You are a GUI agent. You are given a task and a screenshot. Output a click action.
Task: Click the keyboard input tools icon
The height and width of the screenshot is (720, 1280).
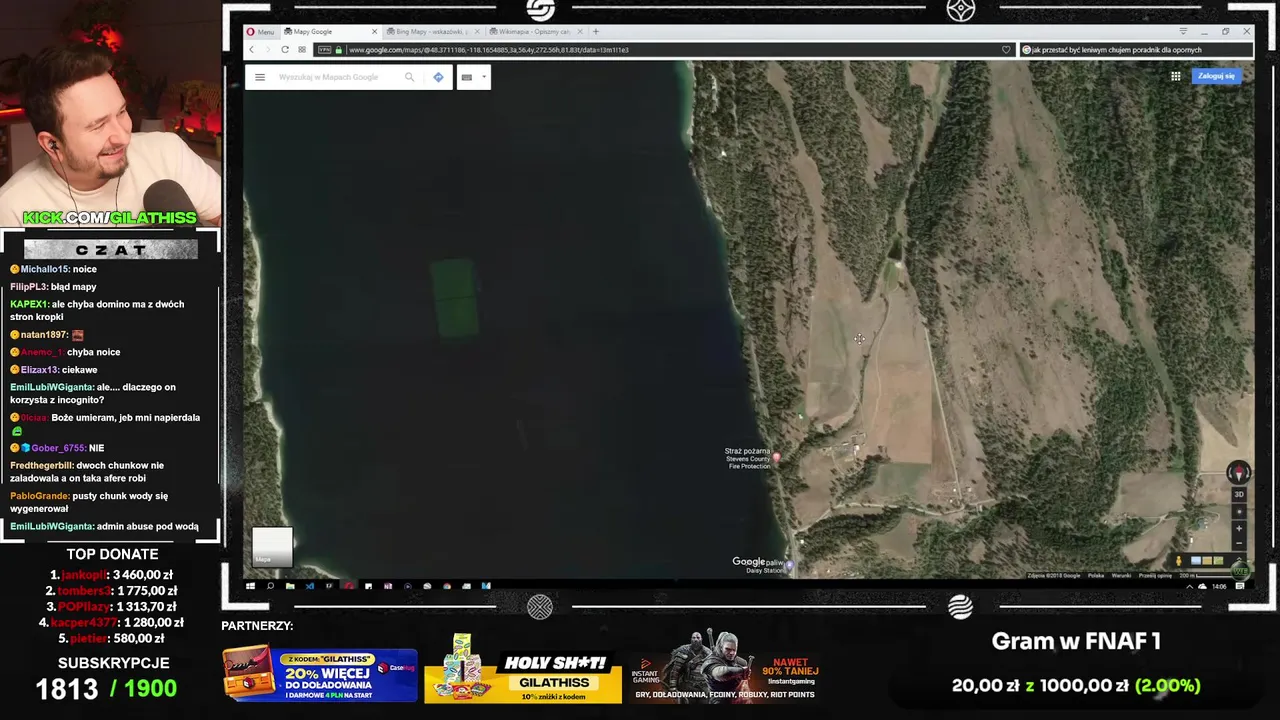pos(467,77)
